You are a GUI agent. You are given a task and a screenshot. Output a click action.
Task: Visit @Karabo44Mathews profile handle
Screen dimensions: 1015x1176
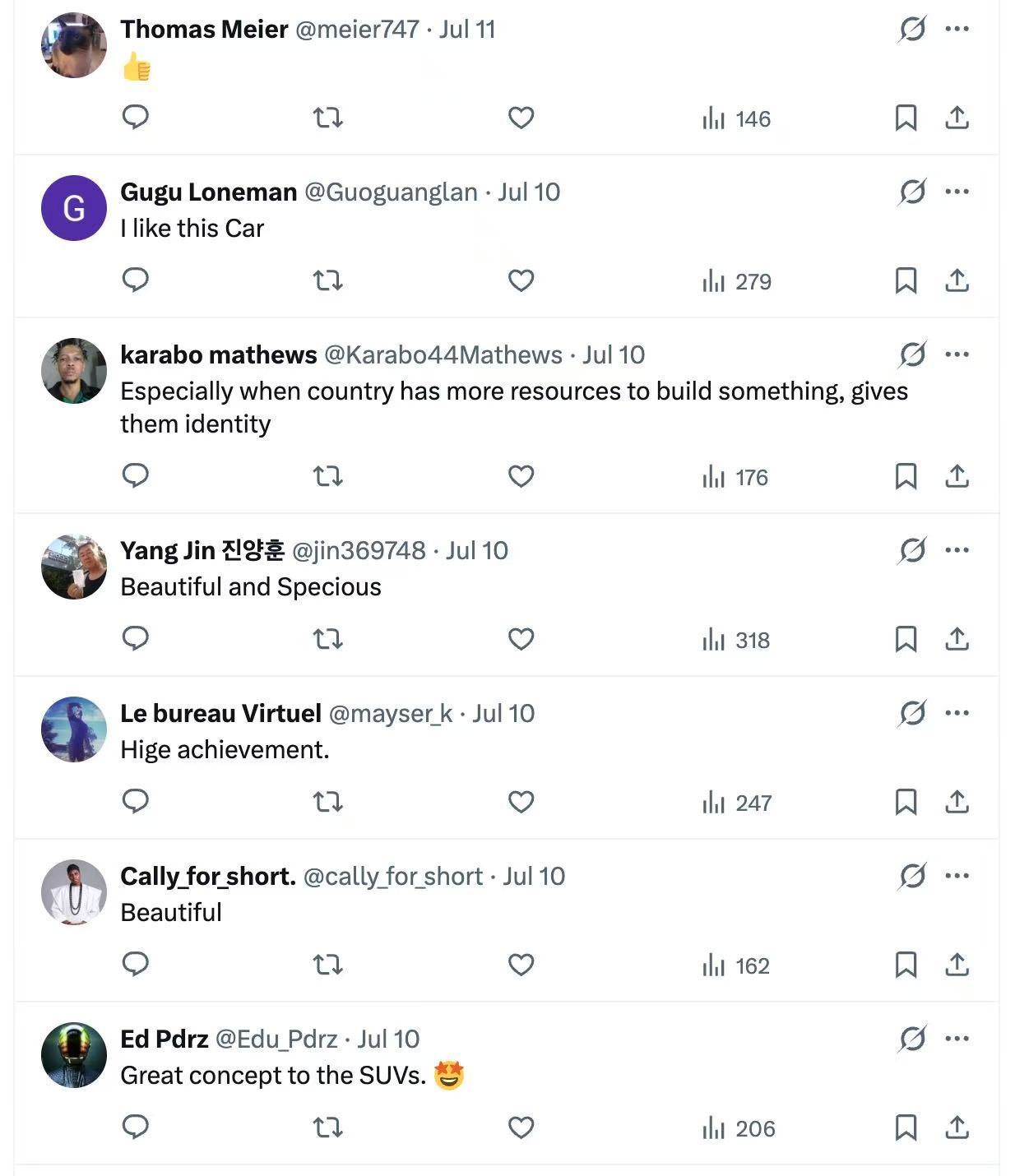point(443,354)
